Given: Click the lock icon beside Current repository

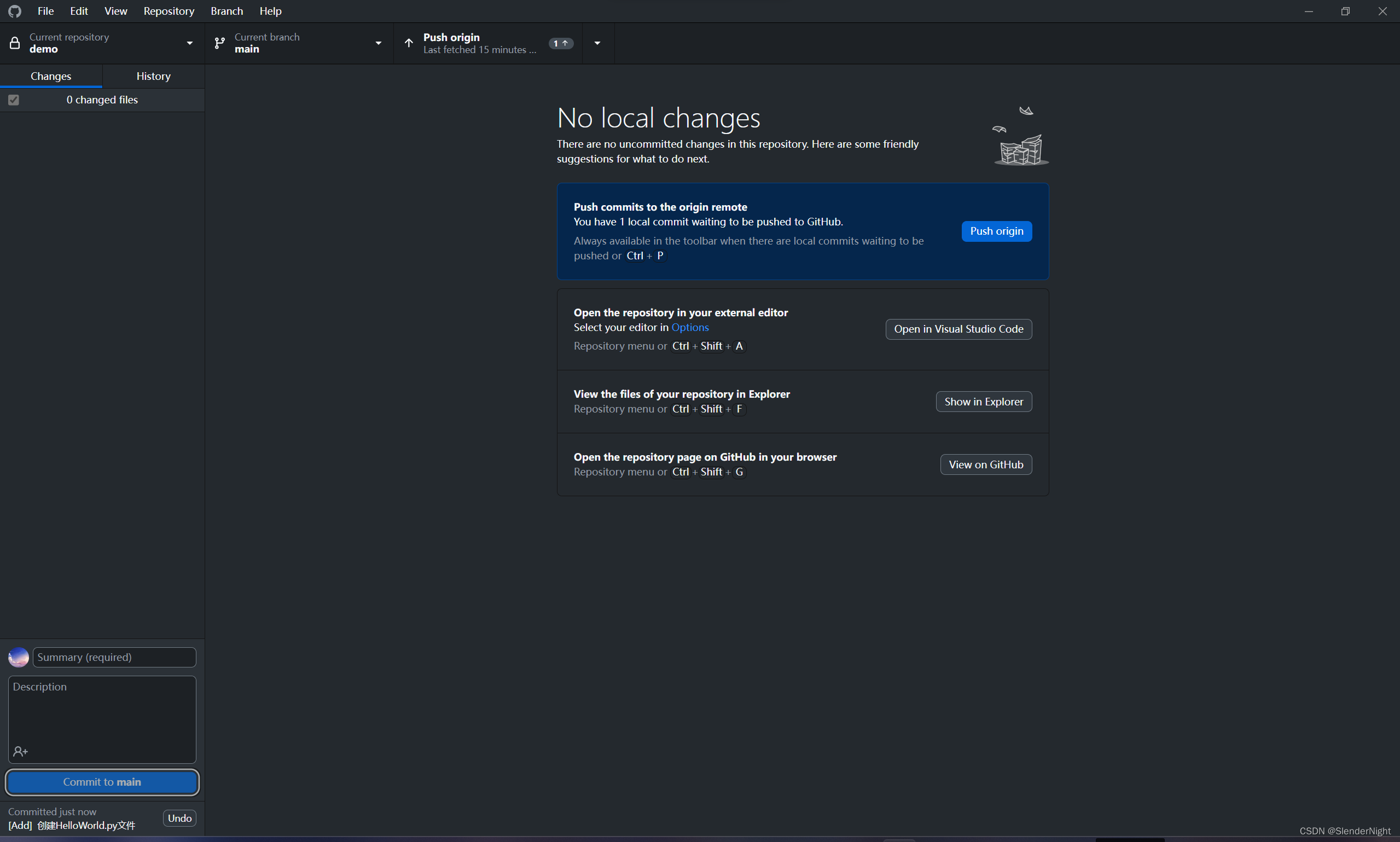Looking at the screenshot, I should [15, 43].
